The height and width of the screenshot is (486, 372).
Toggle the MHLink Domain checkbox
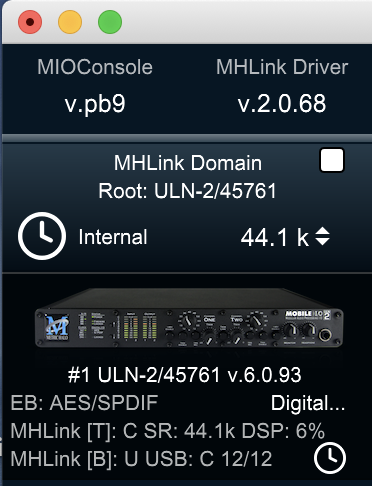332,160
